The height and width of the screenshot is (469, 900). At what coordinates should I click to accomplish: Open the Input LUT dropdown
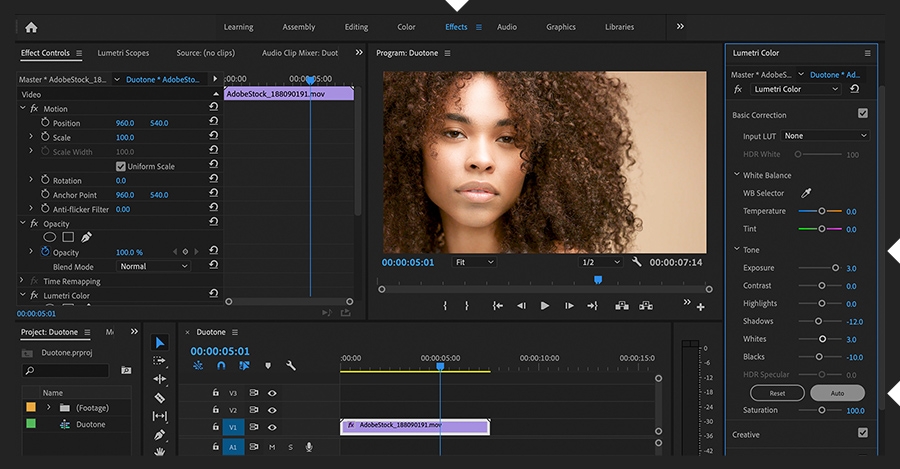click(825, 136)
